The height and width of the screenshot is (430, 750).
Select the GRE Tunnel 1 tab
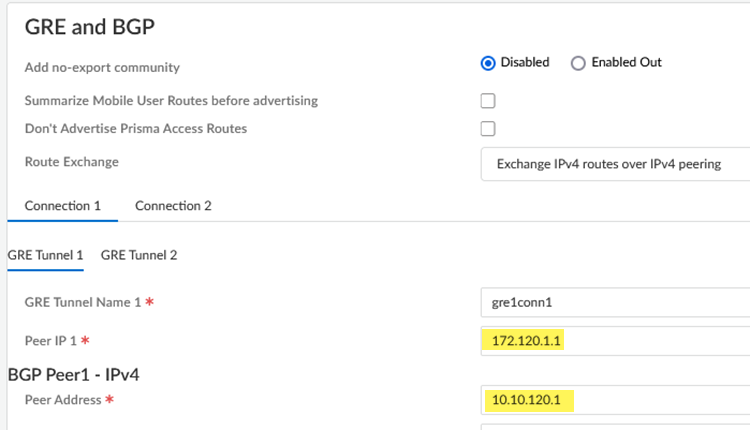[x=45, y=255]
